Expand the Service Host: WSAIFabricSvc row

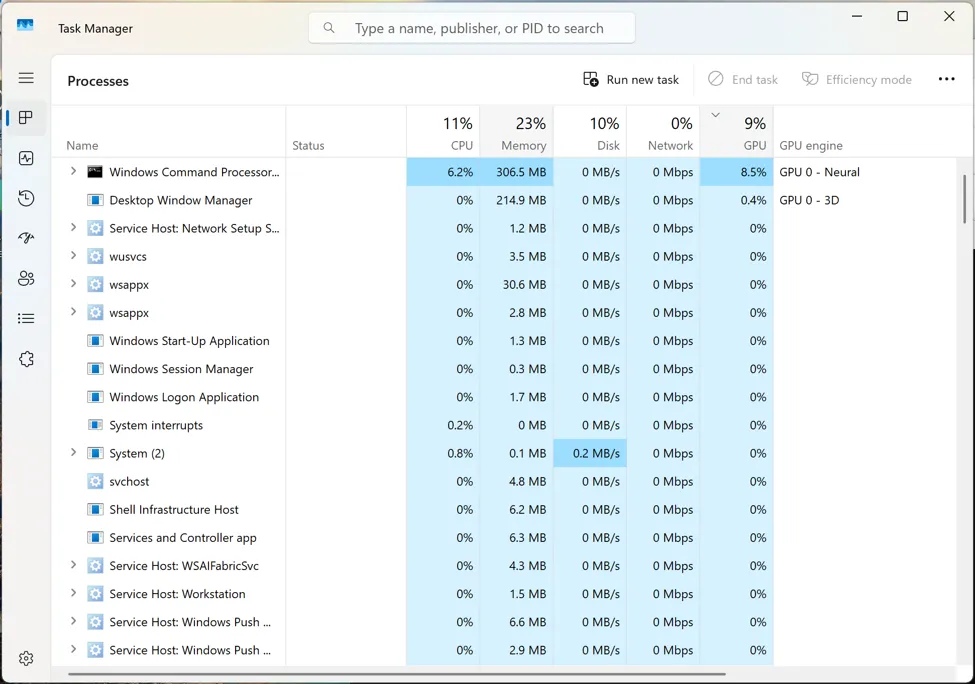(x=73, y=565)
